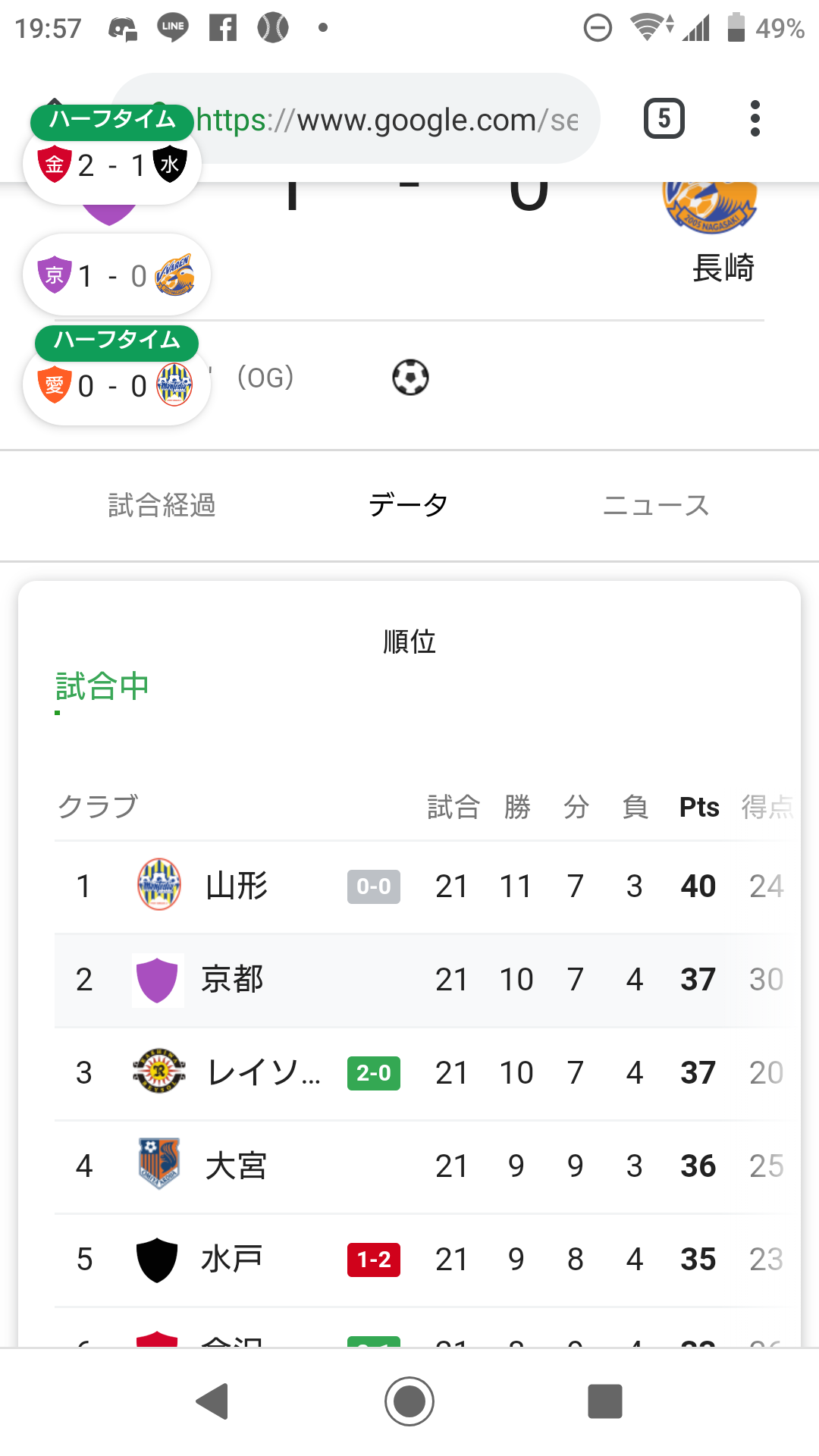
Task: Tap Android back navigation button
Action: 213,1401
